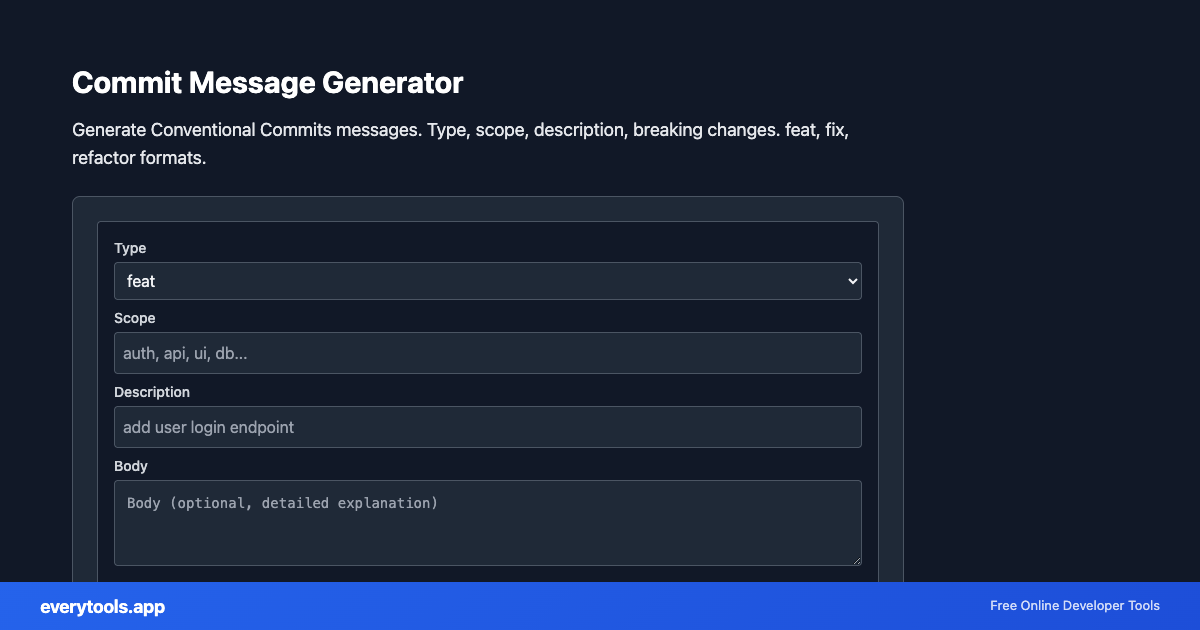The width and height of the screenshot is (1200, 630).
Task: Click the everytools.app logo in the footer
Action: tap(102, 607)
